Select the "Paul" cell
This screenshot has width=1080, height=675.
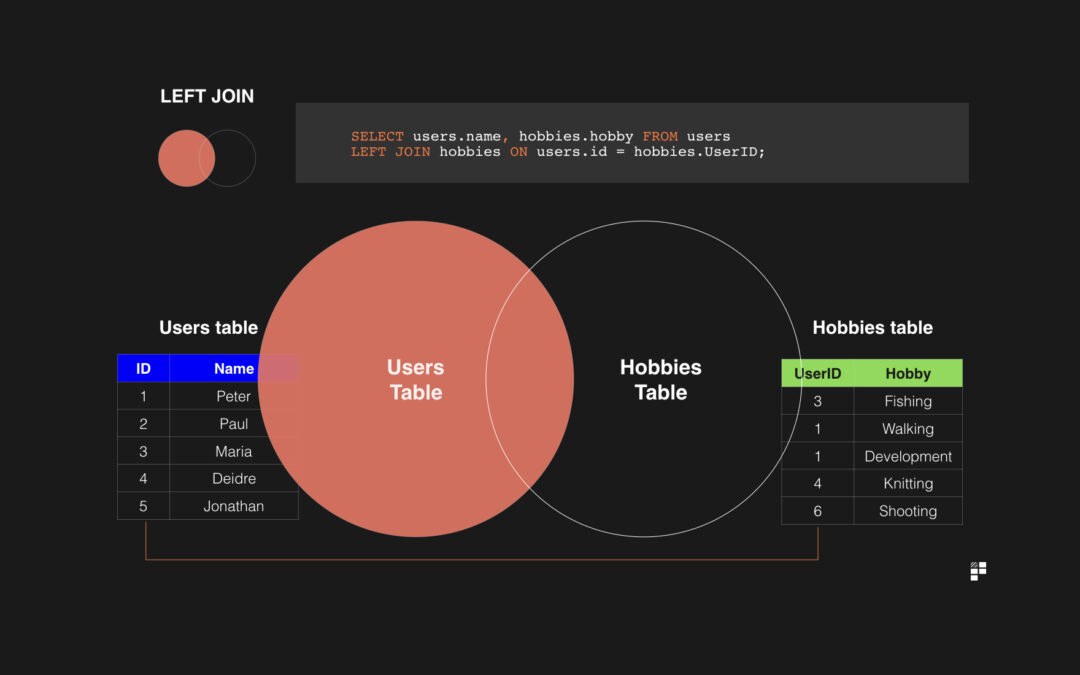[x=233, y=424]
